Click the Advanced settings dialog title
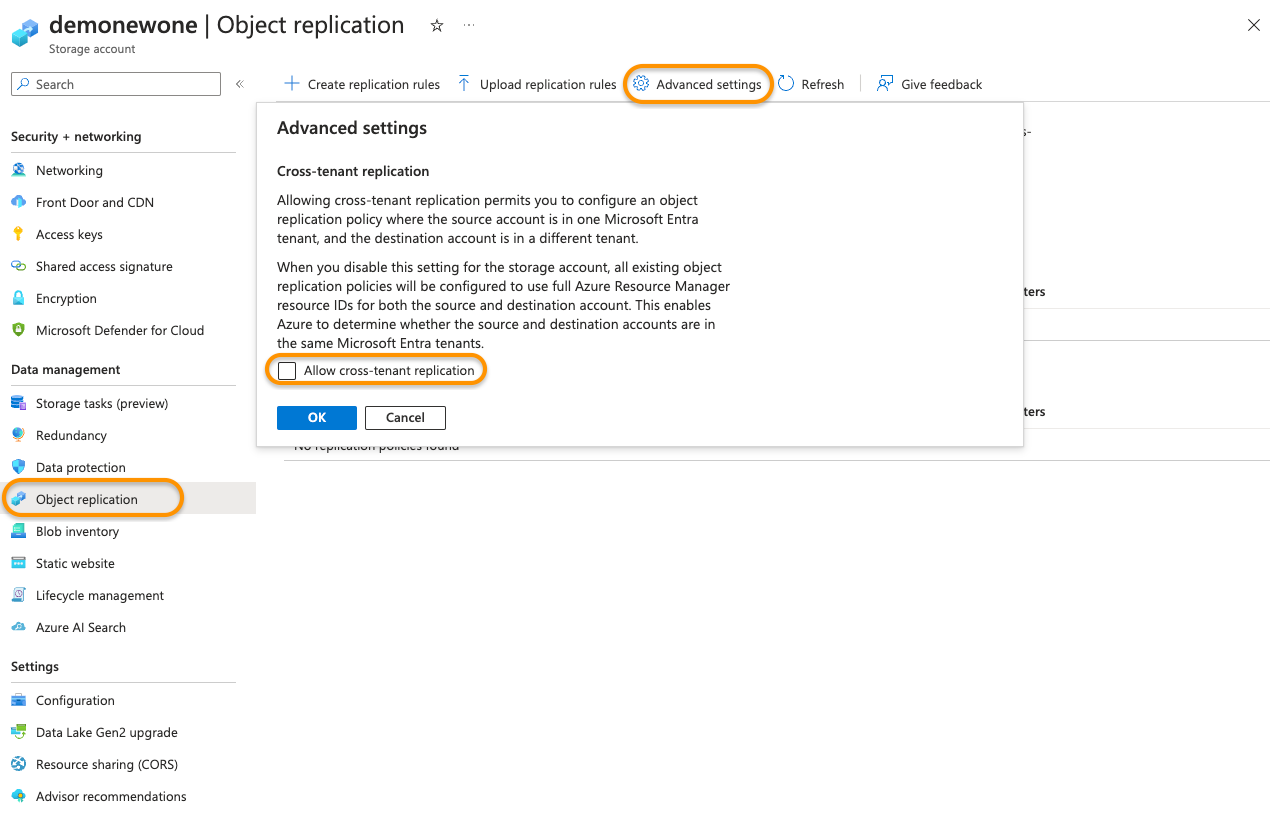This screenshot has height=818, width=1276. pos(352,128)
